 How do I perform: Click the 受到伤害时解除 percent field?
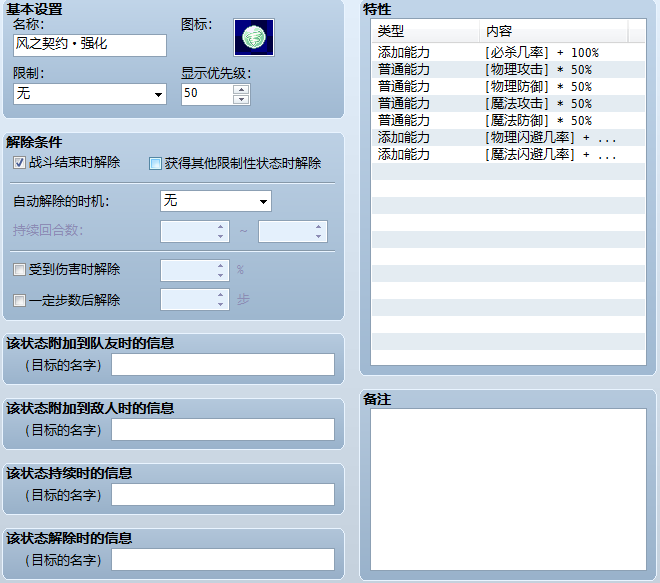(x=194, y=270)
